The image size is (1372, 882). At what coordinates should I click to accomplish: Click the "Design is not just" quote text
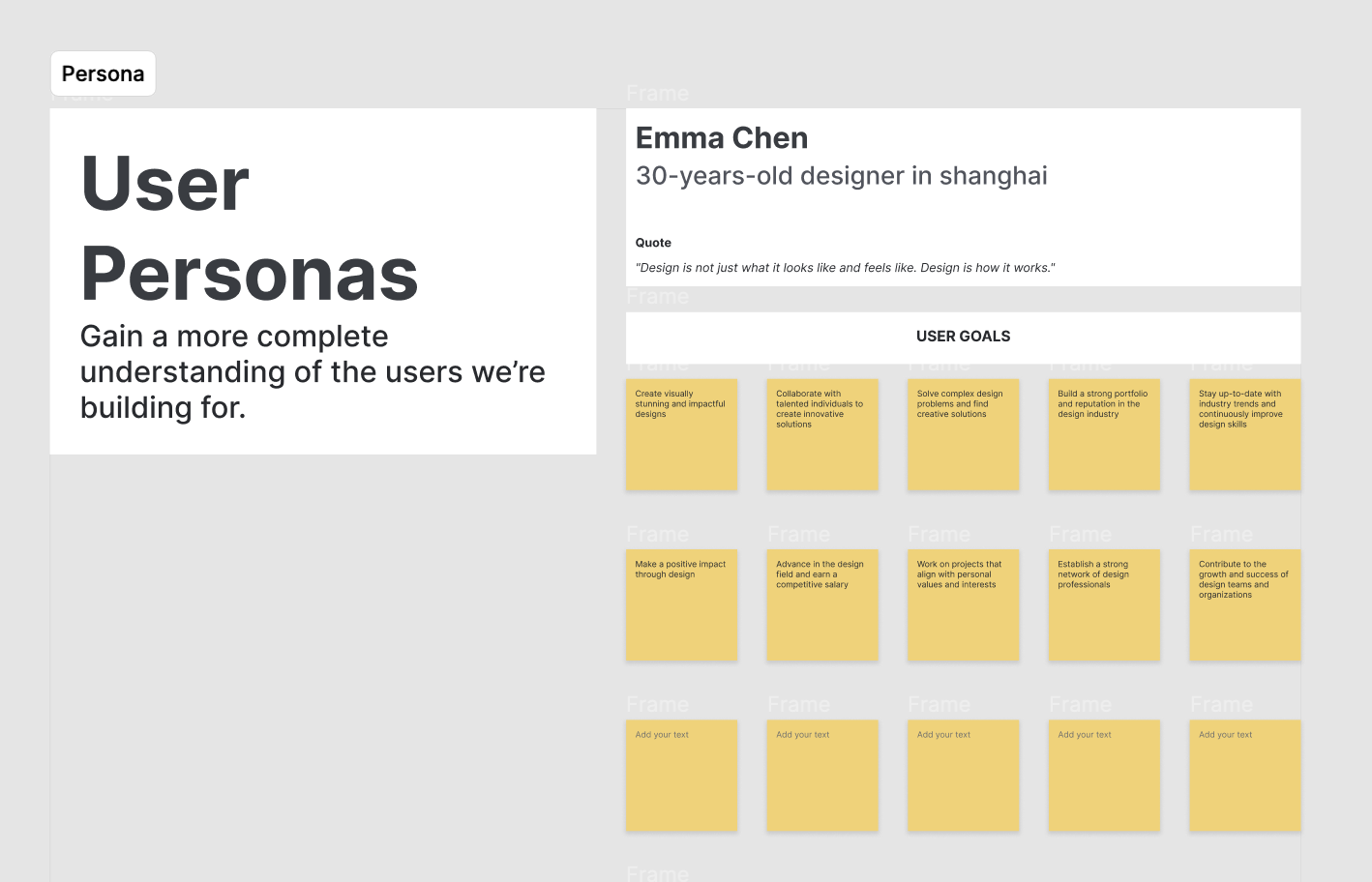tap(845, 268)
